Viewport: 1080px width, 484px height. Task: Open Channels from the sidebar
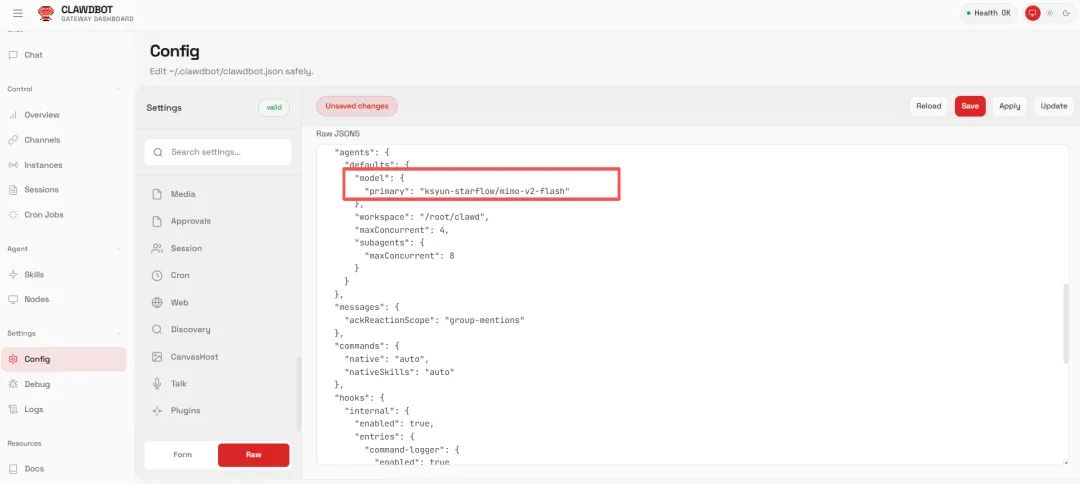42,140
